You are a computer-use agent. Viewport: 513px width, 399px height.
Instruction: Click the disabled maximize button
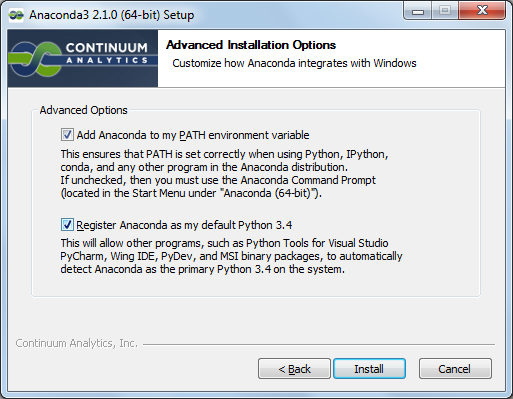click(445, 11)
